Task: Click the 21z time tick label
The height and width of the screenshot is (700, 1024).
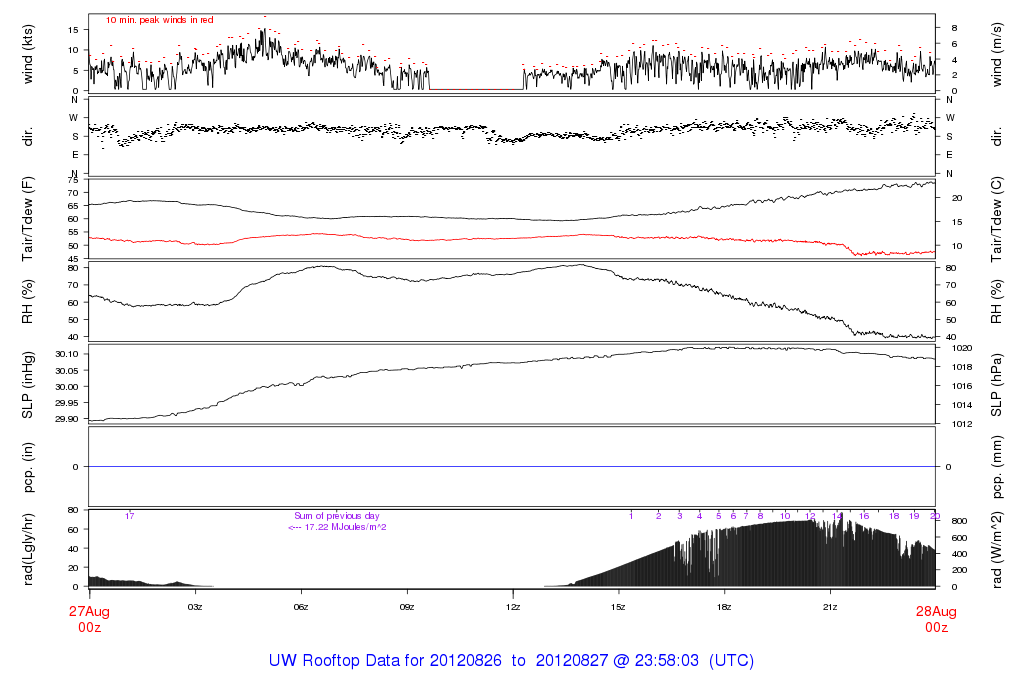Action: (x=830, y=606)
